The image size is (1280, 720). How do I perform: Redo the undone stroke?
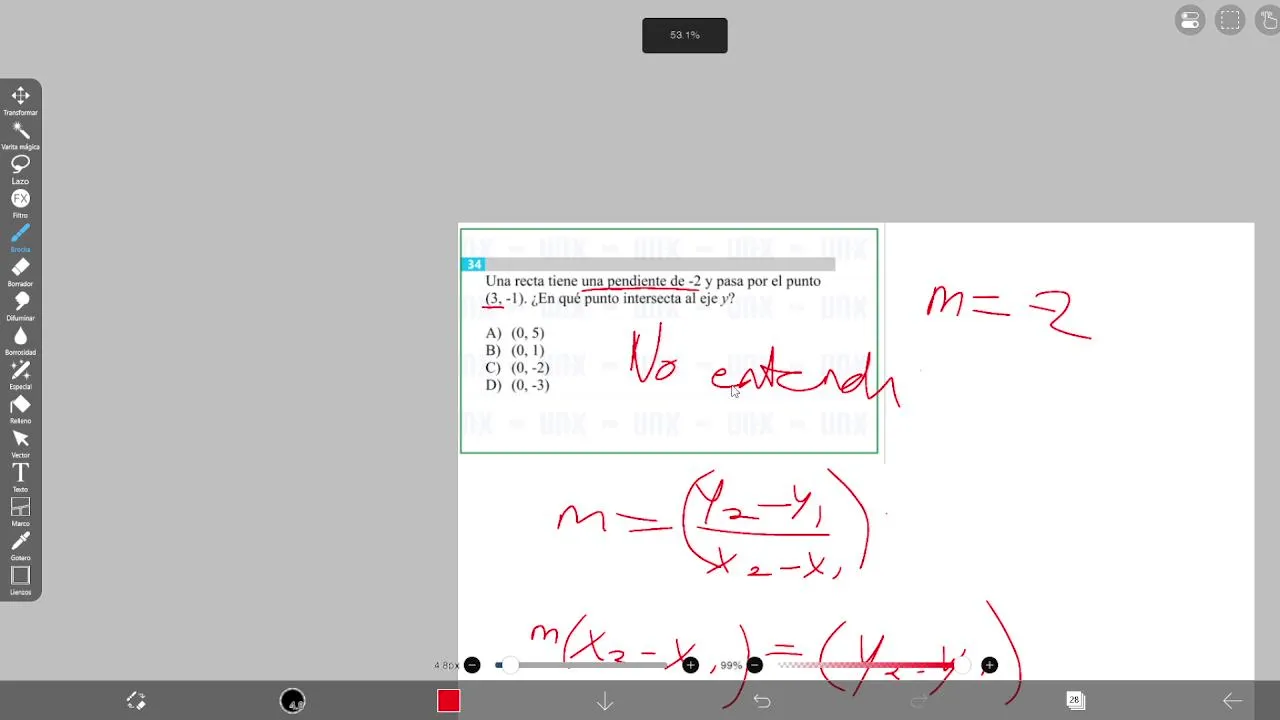tap(919, 701)
